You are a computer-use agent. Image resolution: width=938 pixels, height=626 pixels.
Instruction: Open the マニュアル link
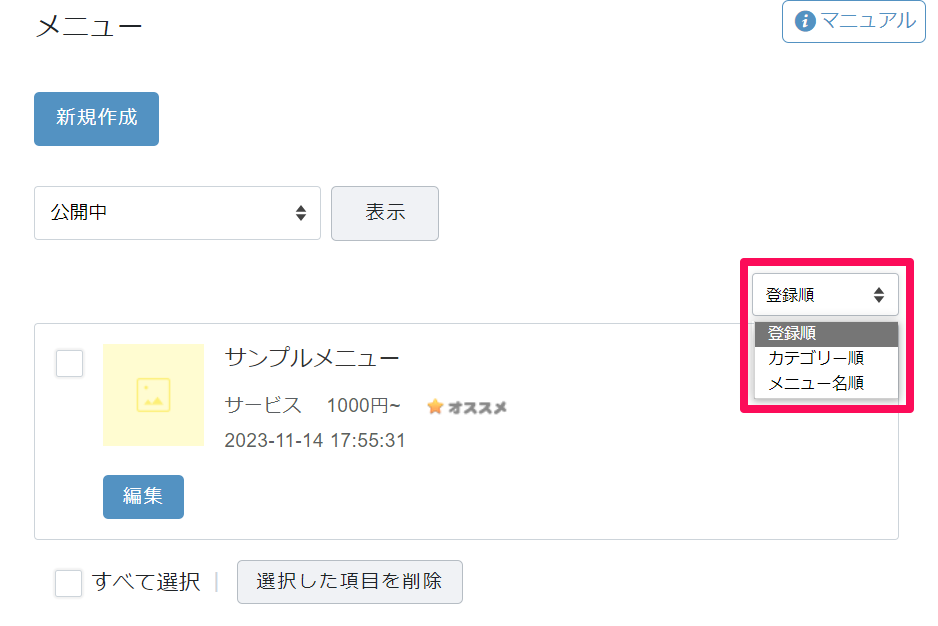854,22
